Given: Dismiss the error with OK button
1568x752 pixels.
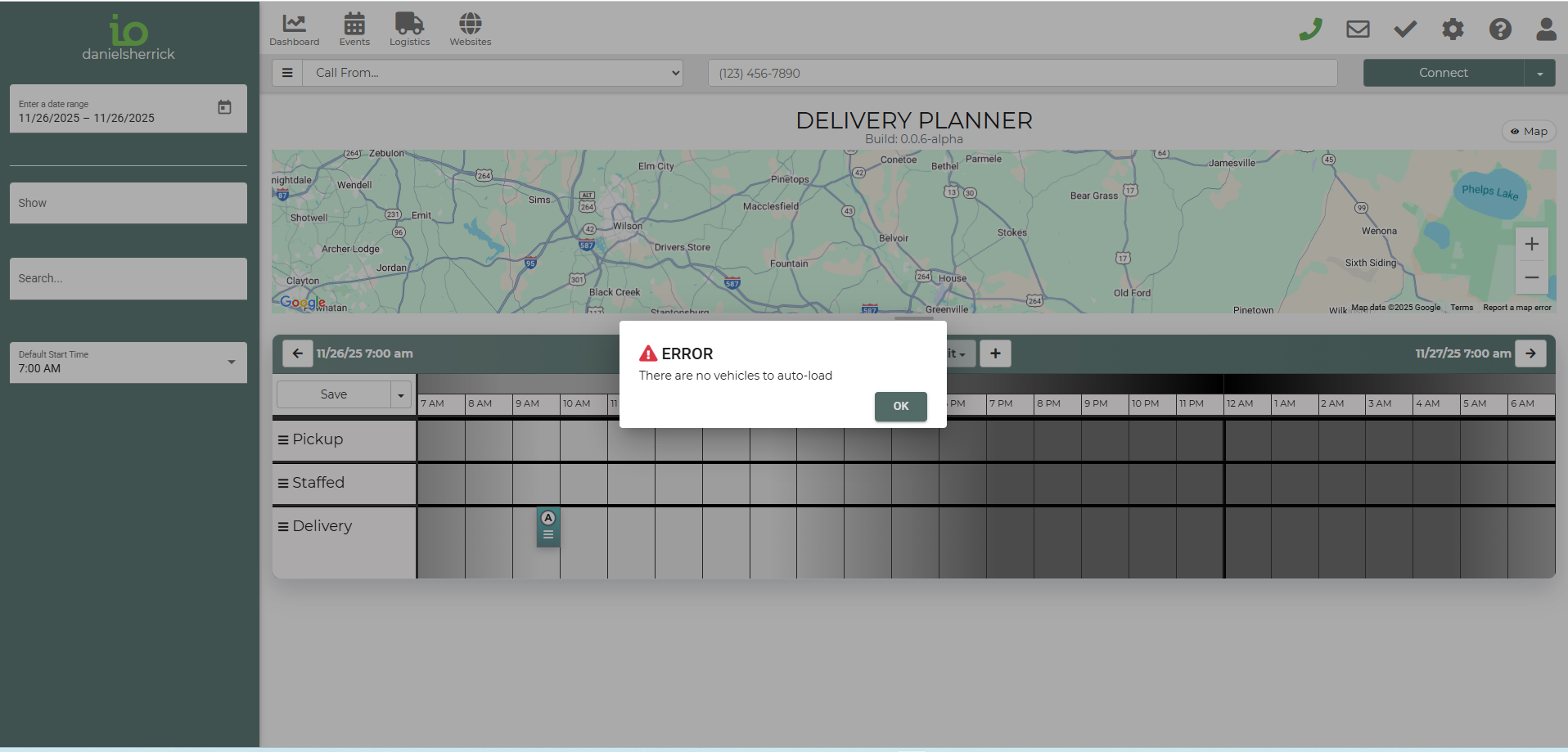Looking at the screenshot, I should [900, 407].
